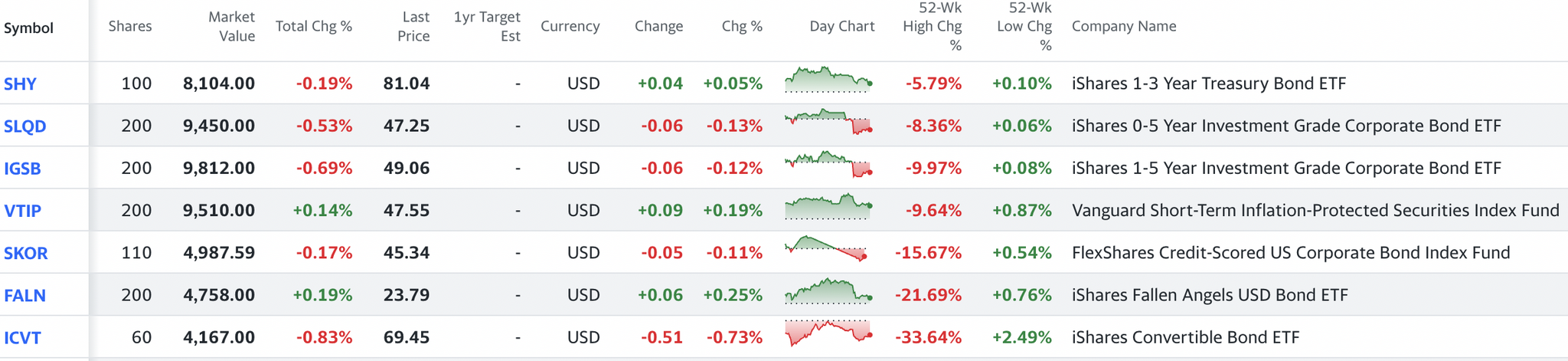Click the IGSB symbol link

pyautogui.click(x=23, y=169)
